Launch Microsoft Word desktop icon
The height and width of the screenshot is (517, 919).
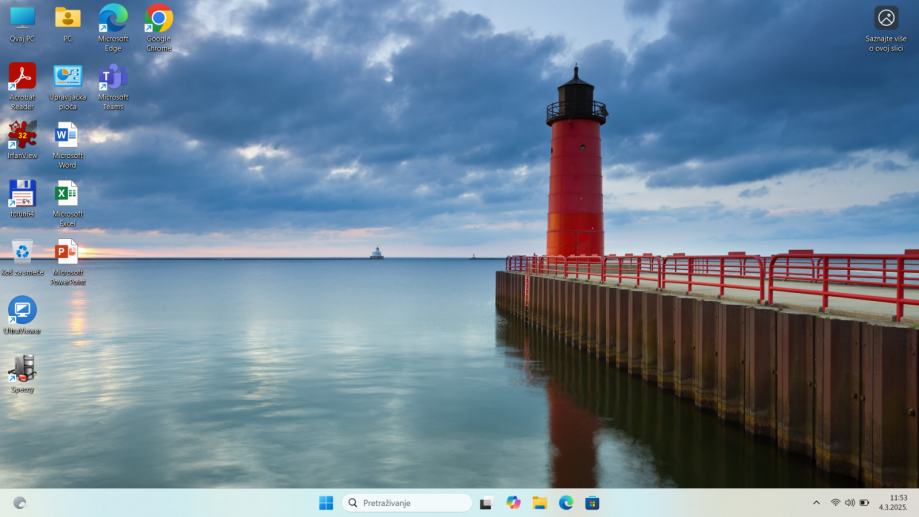tap(68, 145)
